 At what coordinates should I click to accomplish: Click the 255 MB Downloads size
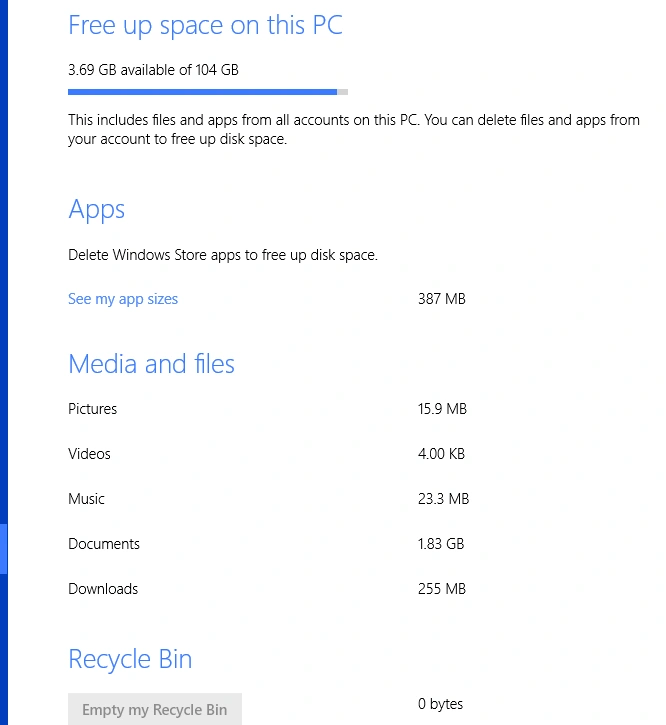tap(442, 589)
